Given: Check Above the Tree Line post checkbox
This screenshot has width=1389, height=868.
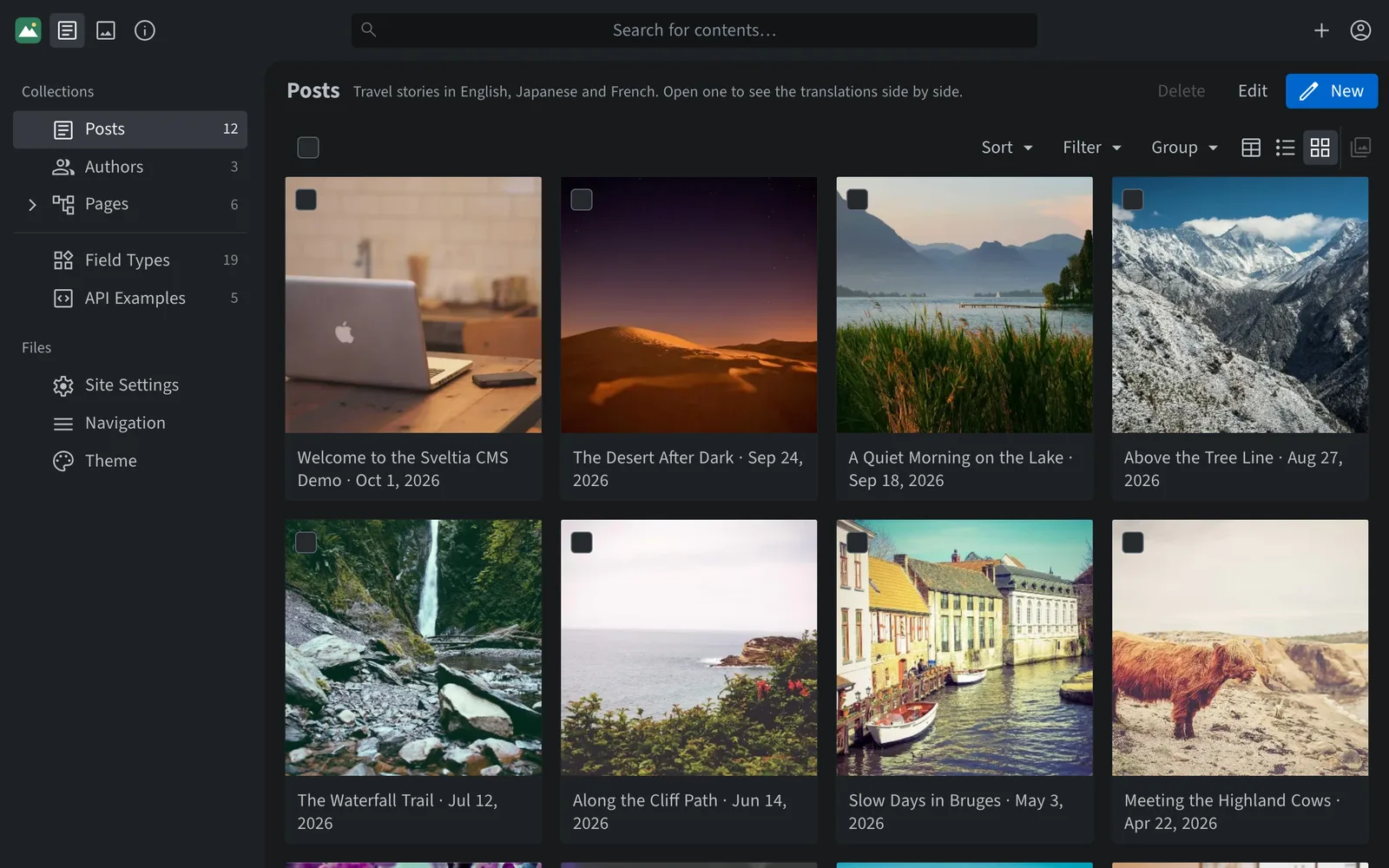Looking at the screenshot, I should point(1133,200).
